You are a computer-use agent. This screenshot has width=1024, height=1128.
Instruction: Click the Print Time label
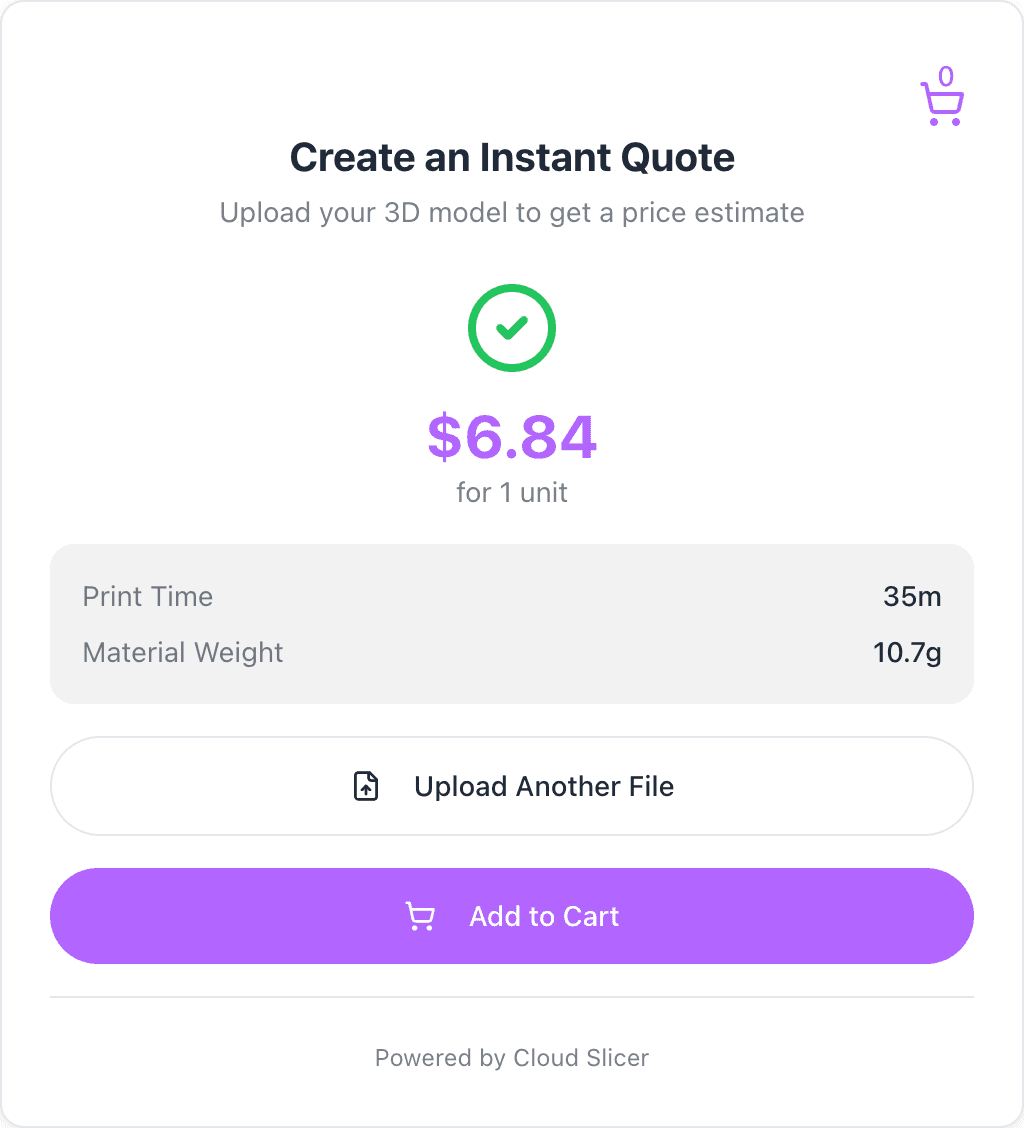tap(148, 597)
